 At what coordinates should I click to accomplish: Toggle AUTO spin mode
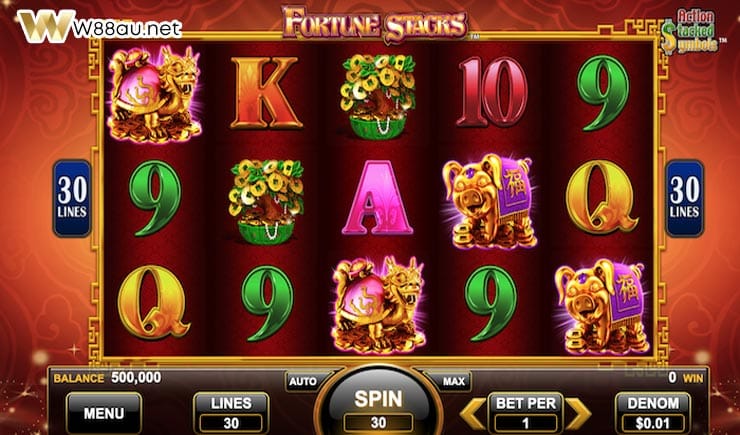pos(303,381)
